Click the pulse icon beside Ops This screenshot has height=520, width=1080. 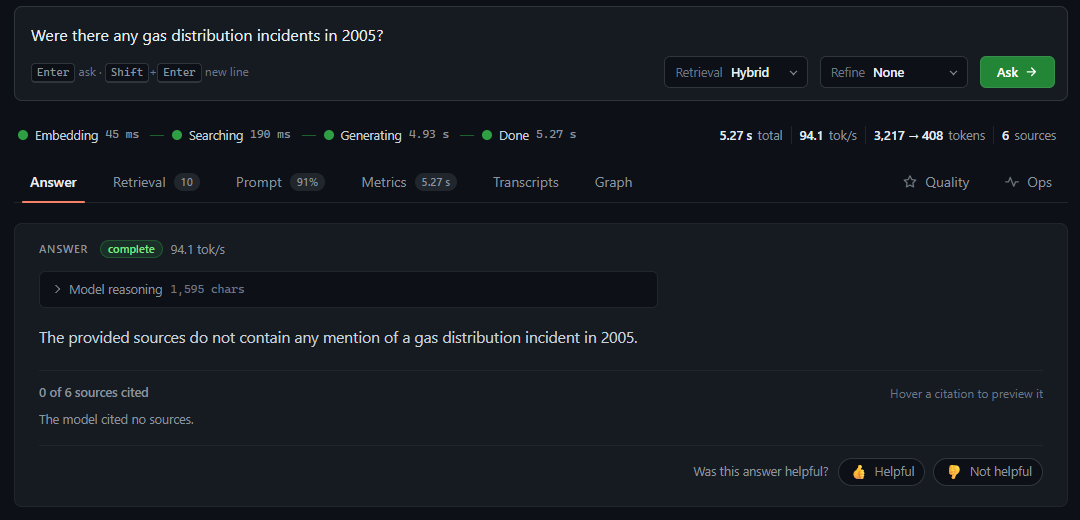coord(1012,183)
